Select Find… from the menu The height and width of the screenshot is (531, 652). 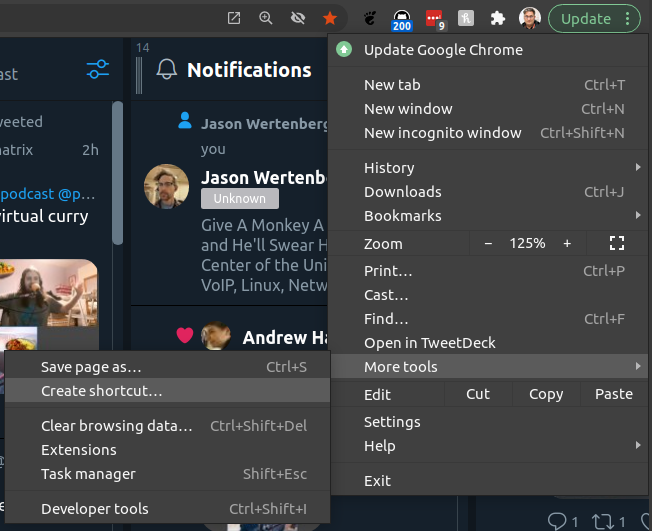tap(488, 319)
